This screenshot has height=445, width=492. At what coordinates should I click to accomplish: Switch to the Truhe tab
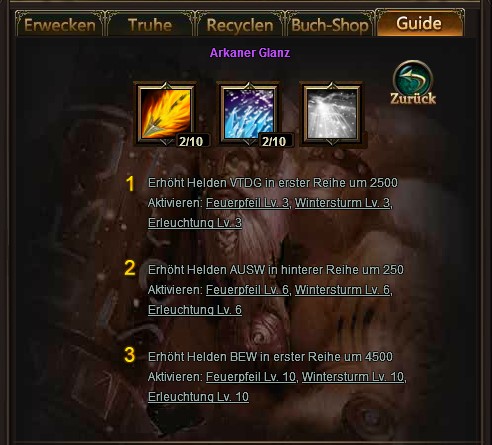coord(150,25)
